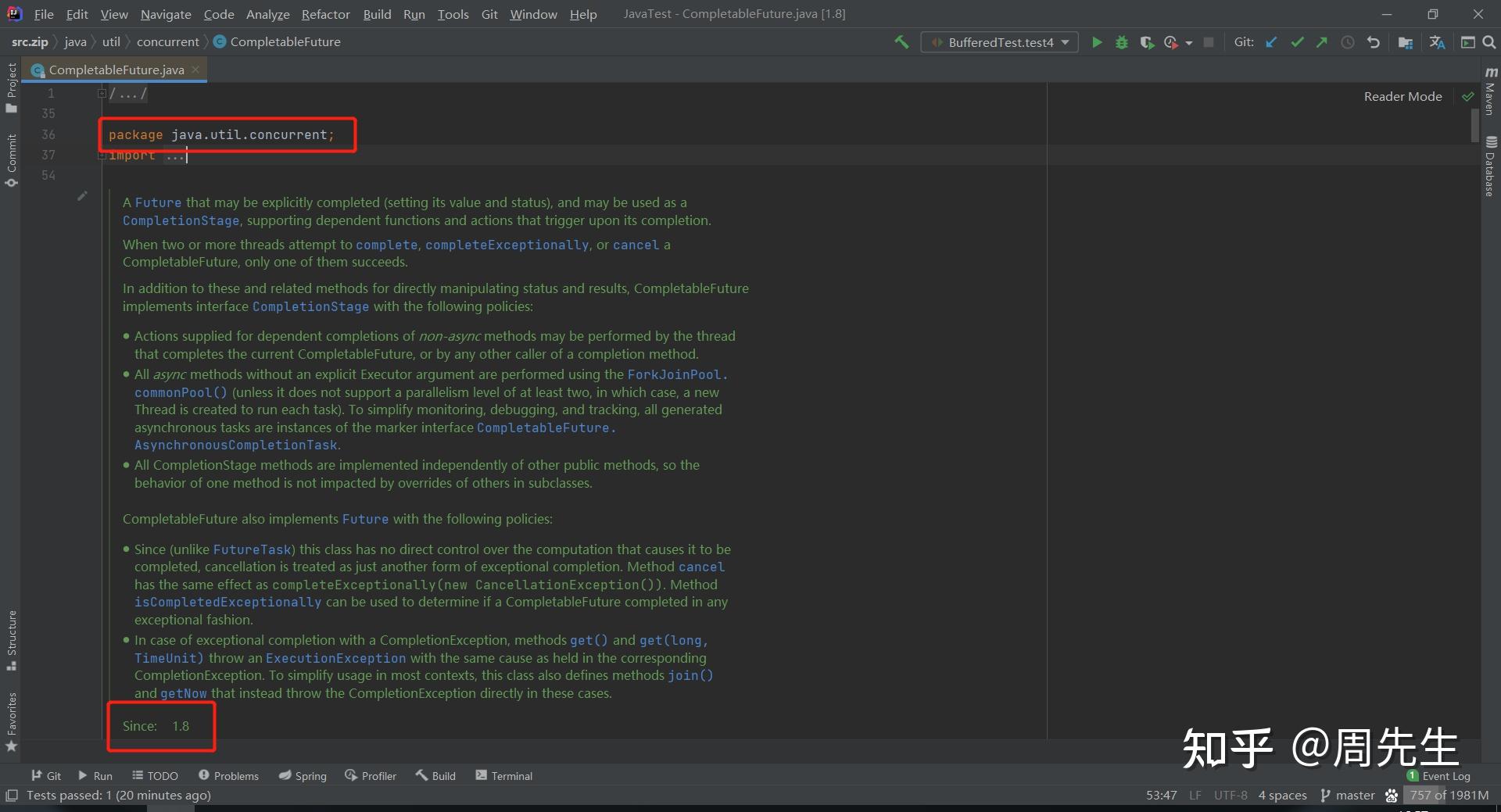Click the editor vertical scrollbar thumb
This screenshot has width=1501, height=812.
[x=1475, y=125]
